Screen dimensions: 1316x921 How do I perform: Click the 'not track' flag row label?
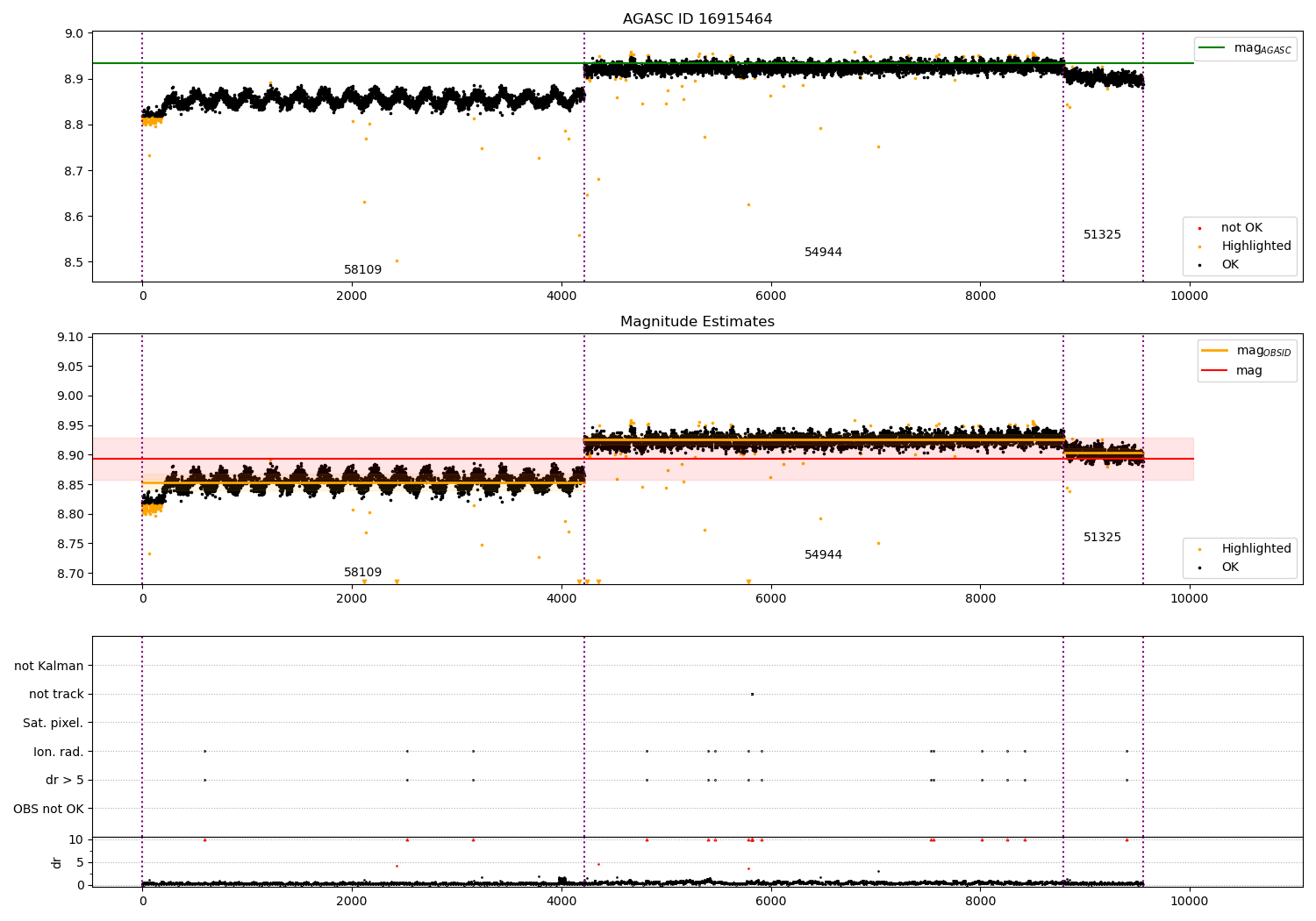point(56,695)
